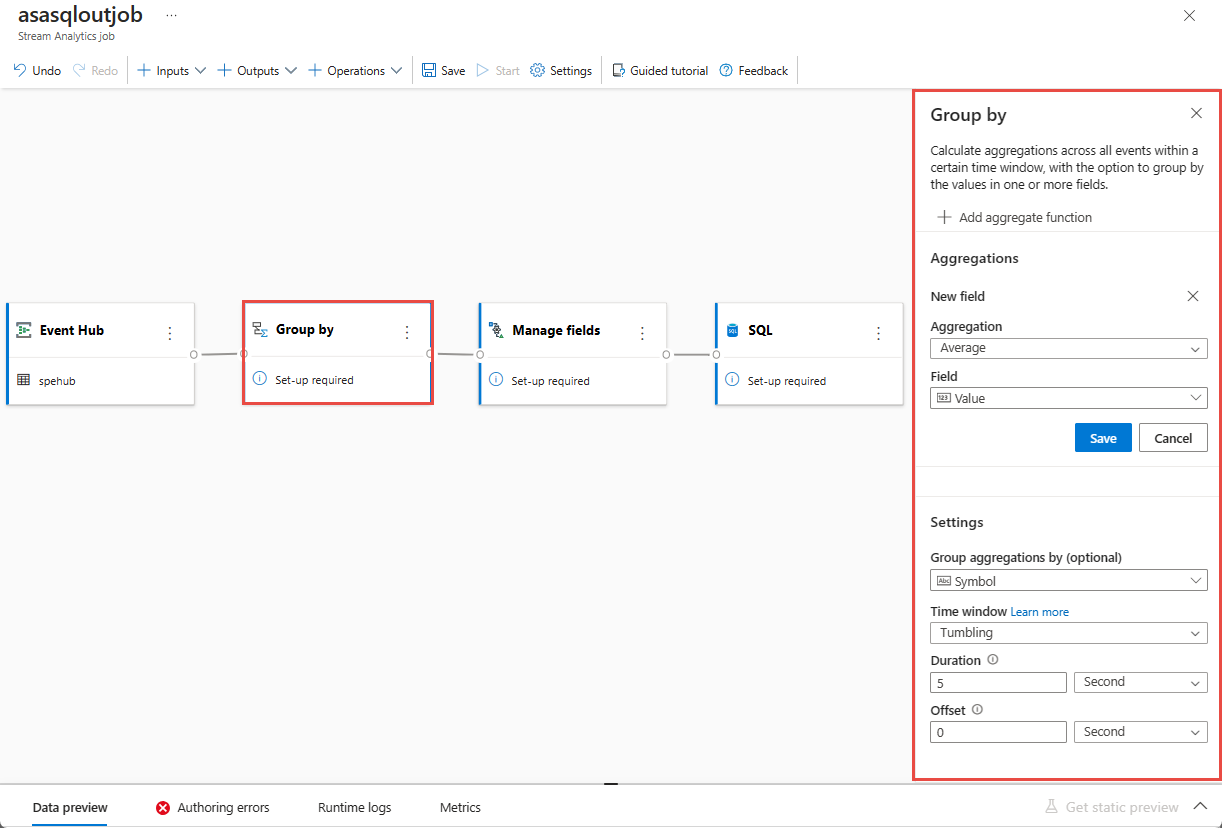Open the Feedback option

[753, 70]
